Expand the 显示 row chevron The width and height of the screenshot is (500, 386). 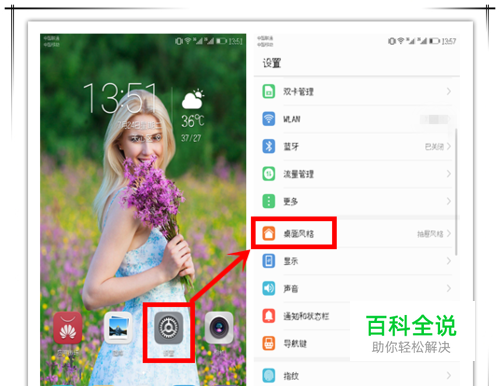click(x=449, y=261)
